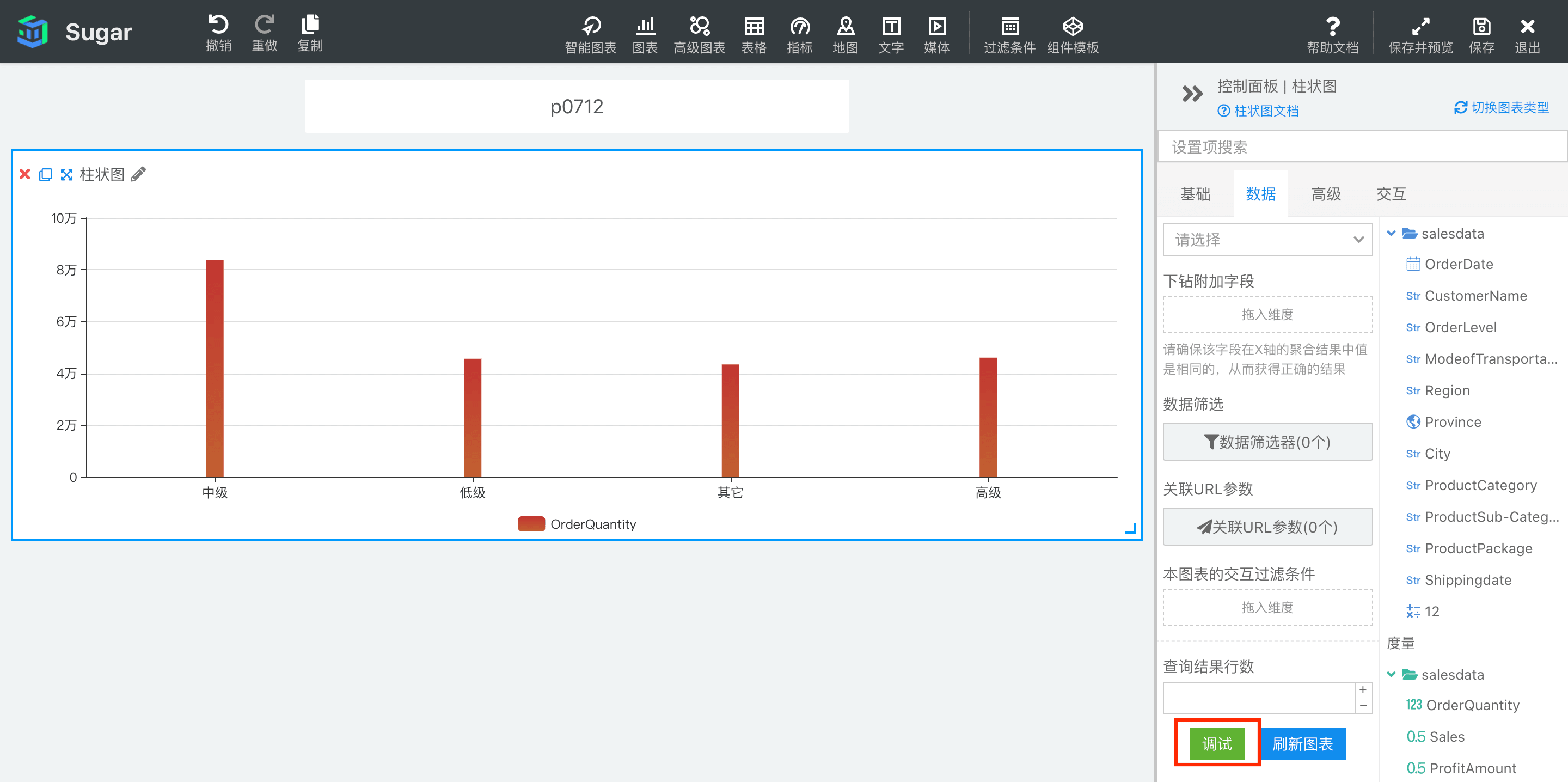Switch to the 数据 tab
1568x782 pixels.
coord(1260,194)
